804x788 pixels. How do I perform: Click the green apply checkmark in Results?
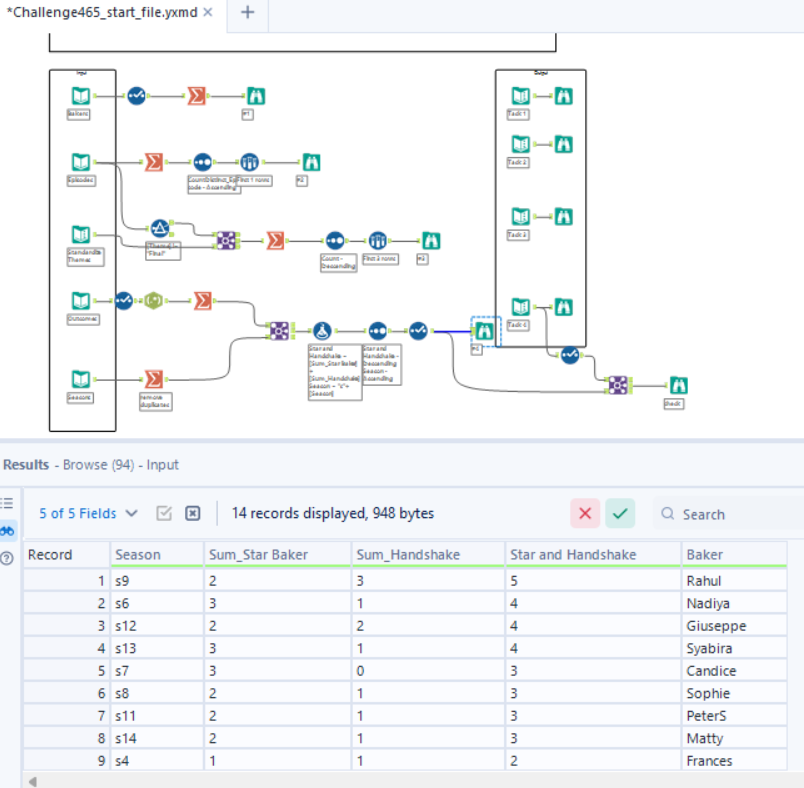(620, 513)
